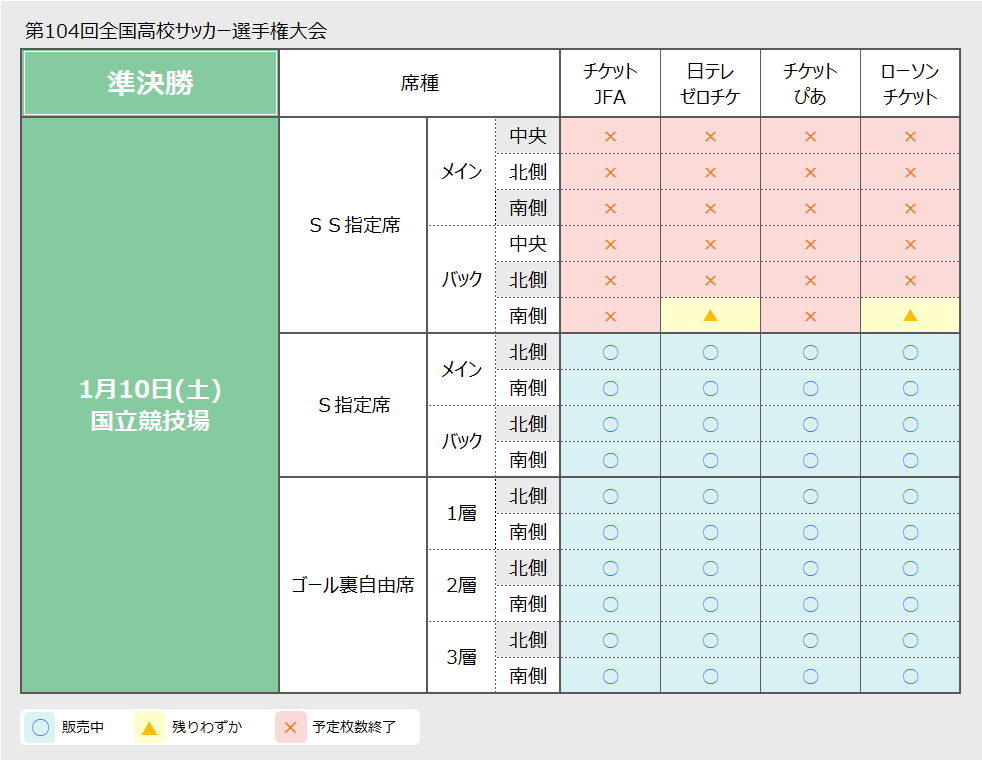
Task: Click the blue circle icon in the 販売中 legend
Action: [40, 727]
